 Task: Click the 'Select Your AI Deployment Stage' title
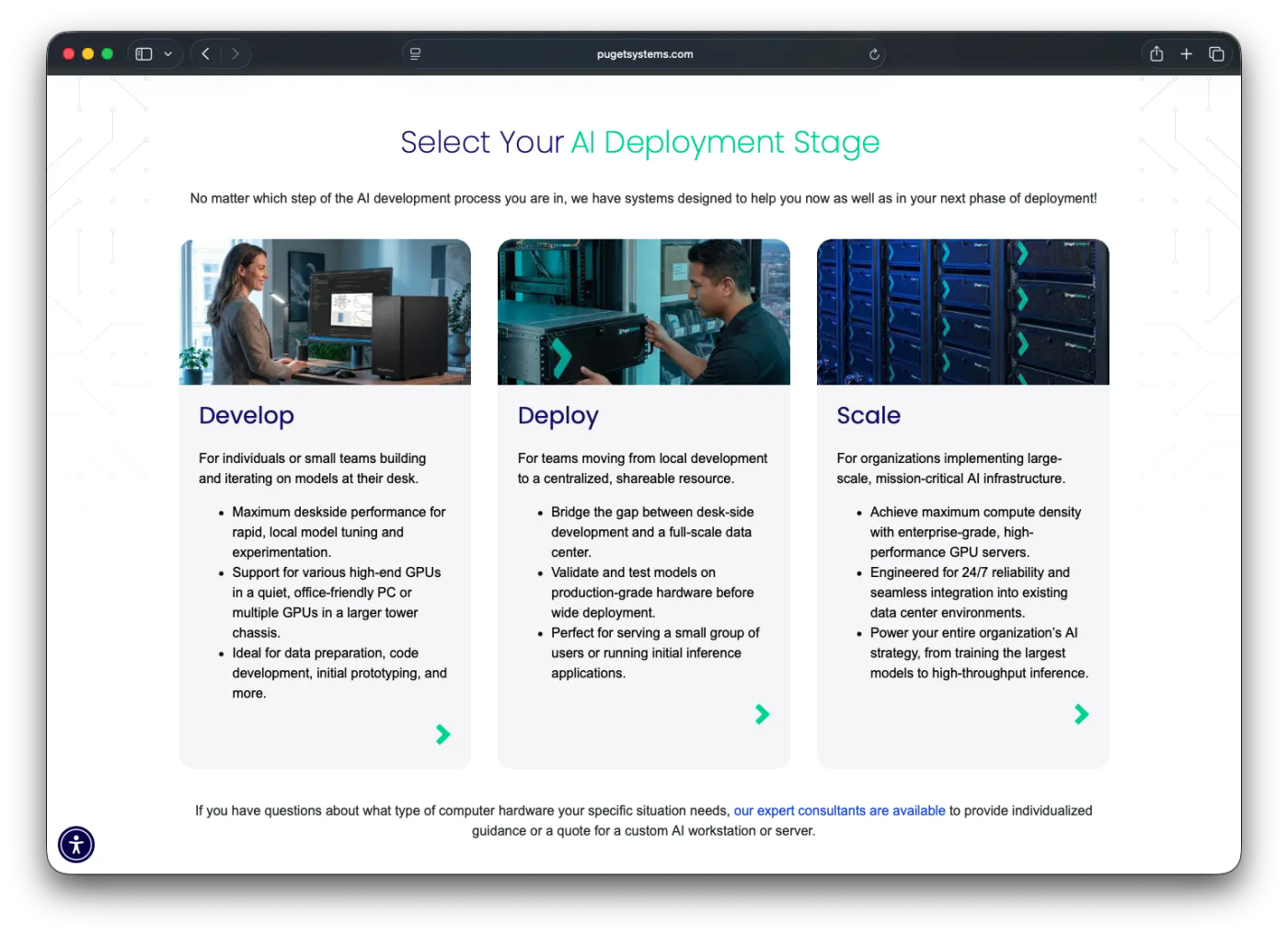point(640,143)
